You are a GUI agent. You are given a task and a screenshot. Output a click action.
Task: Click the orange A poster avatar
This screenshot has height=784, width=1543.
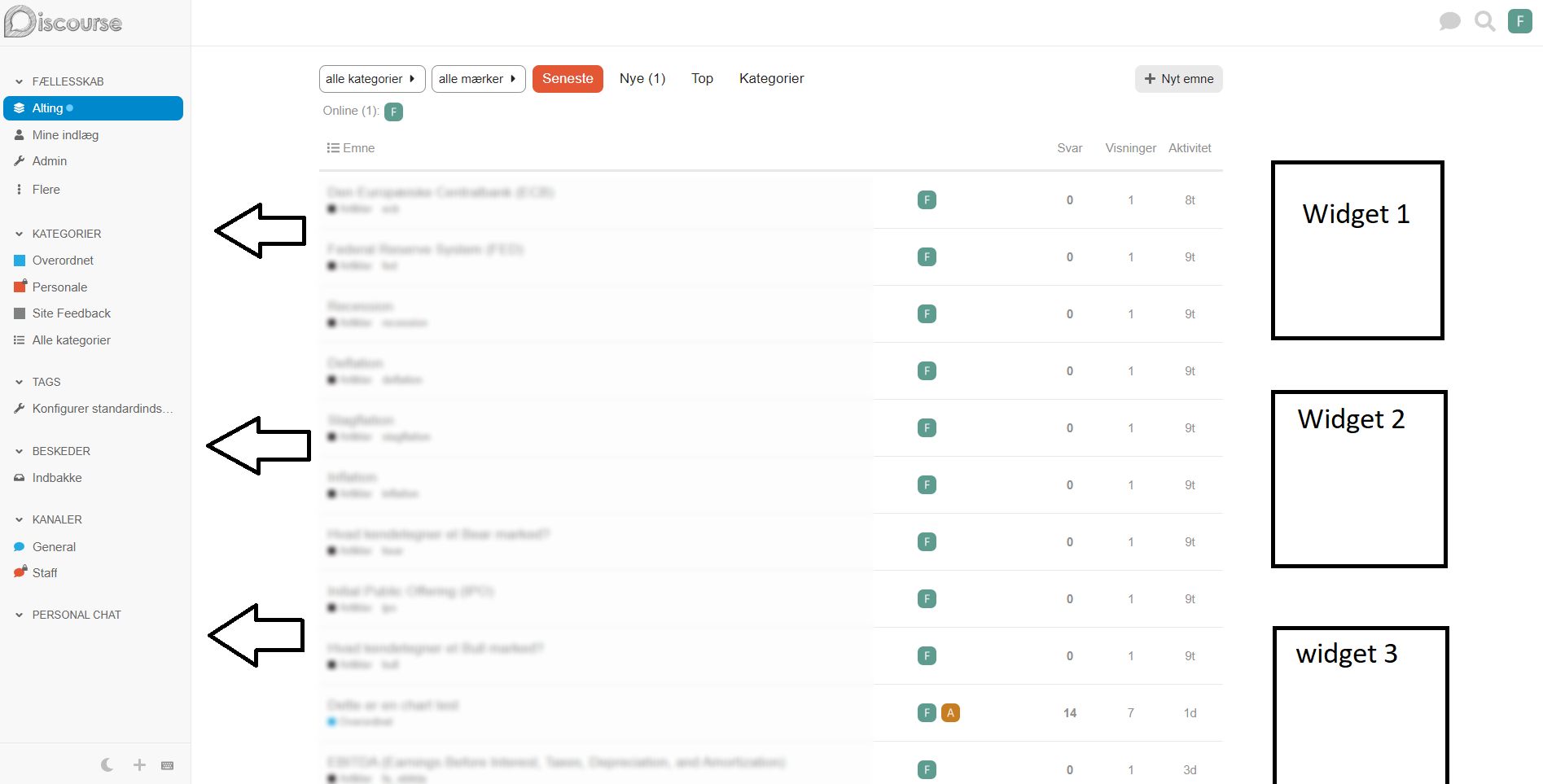tap(950, 713)
